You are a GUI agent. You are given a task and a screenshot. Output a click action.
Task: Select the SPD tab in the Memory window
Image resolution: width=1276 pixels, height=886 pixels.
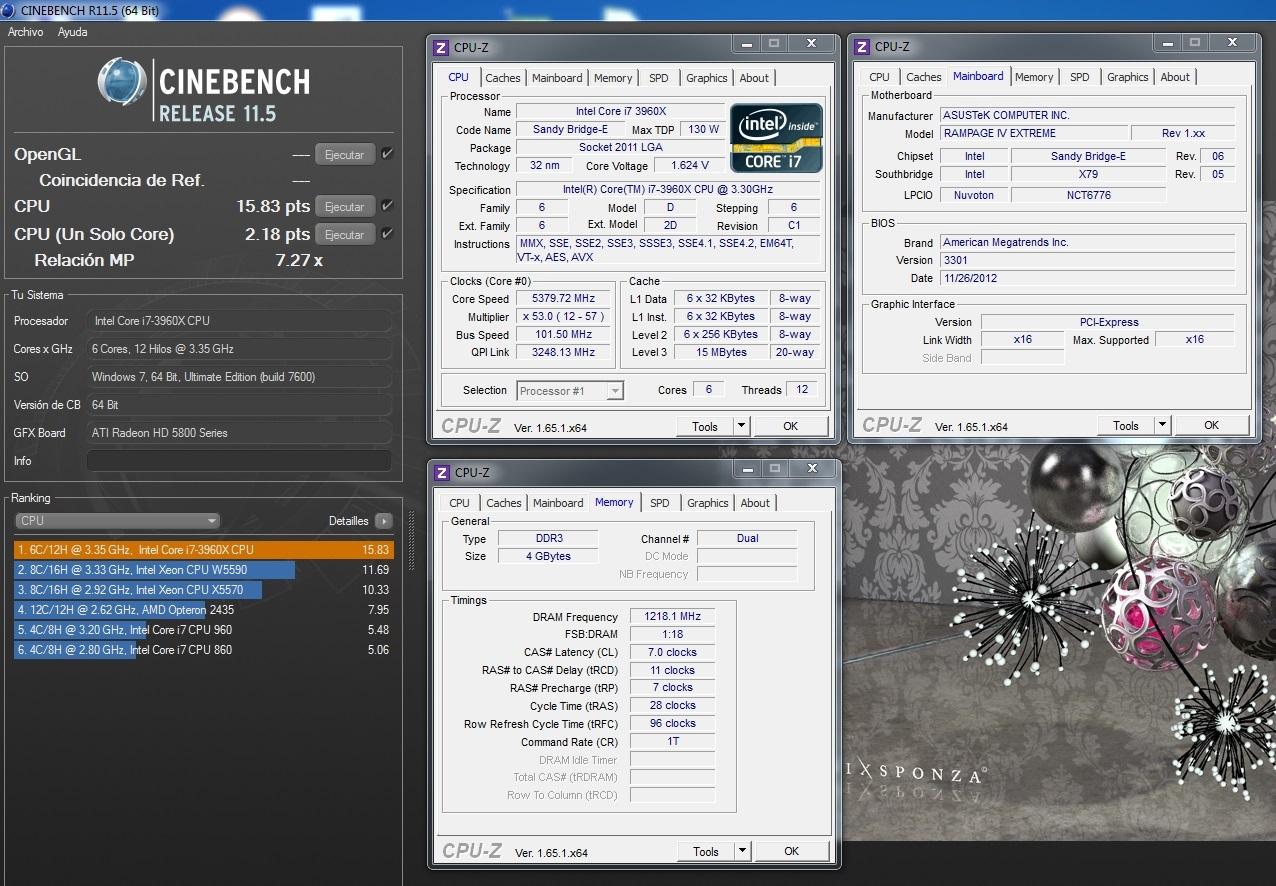[x=660, y=503]
